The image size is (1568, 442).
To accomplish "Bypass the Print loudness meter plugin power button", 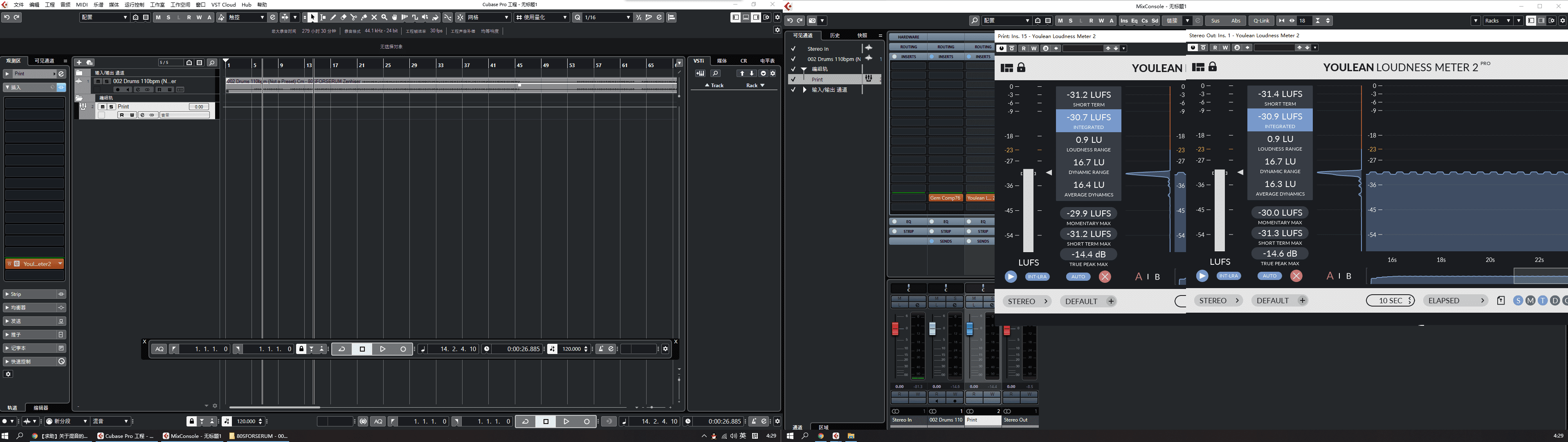I will (x=1002, y=48).
